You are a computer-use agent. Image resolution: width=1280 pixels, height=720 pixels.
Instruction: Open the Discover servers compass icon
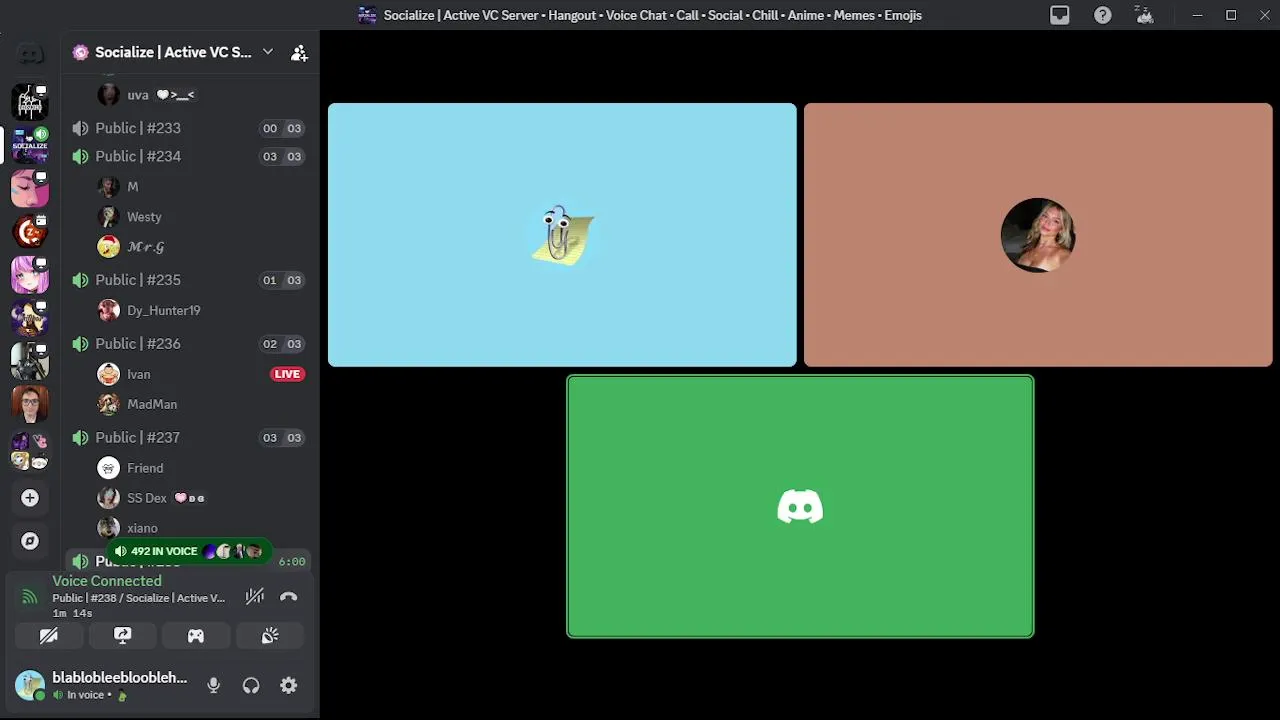point(30,541)
